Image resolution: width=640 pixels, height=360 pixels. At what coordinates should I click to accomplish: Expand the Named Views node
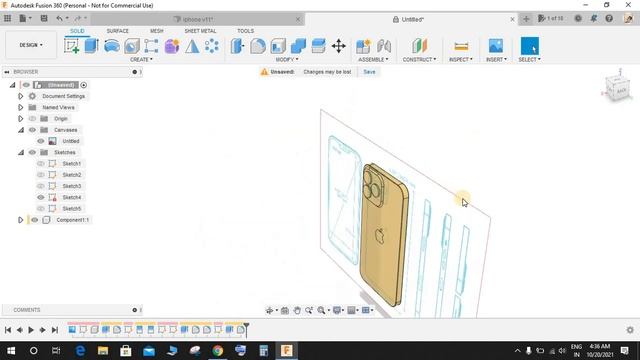(20, 107)
